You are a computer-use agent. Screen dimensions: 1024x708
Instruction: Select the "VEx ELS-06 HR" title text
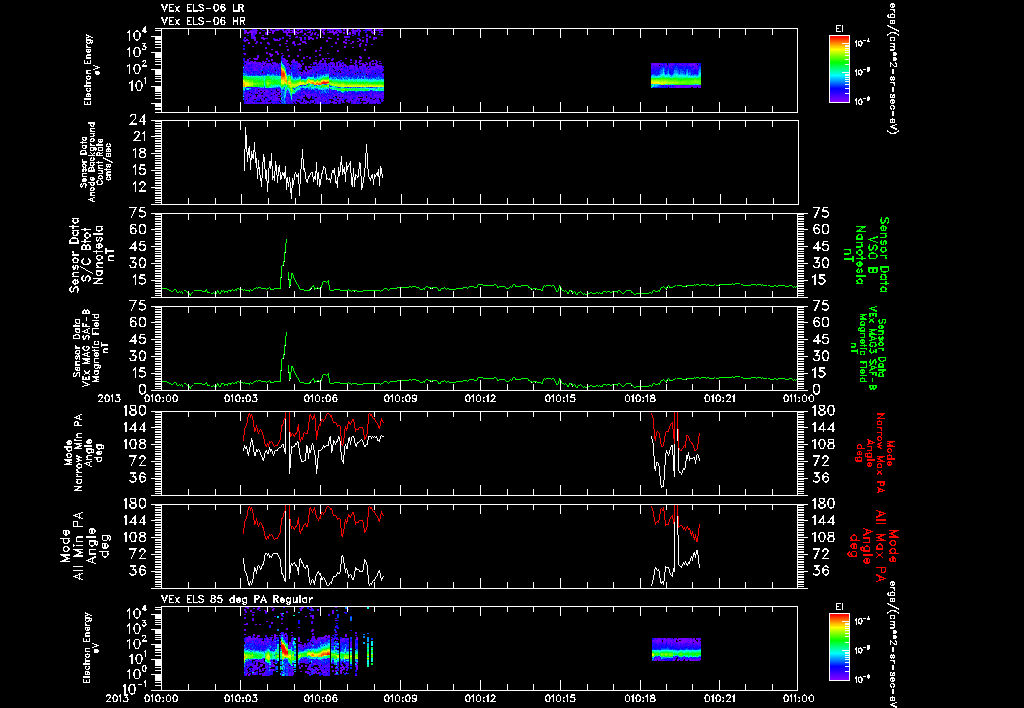pos(202,22)
